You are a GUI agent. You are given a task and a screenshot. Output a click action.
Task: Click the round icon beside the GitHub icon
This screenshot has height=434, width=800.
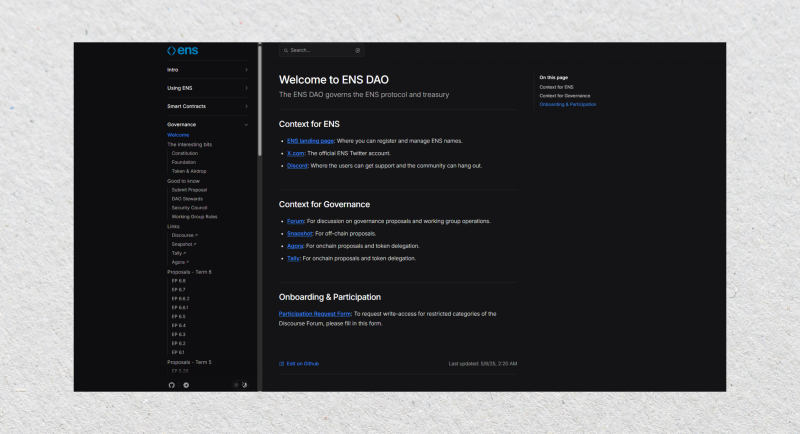pyautogui.click(x=186, y=385)
